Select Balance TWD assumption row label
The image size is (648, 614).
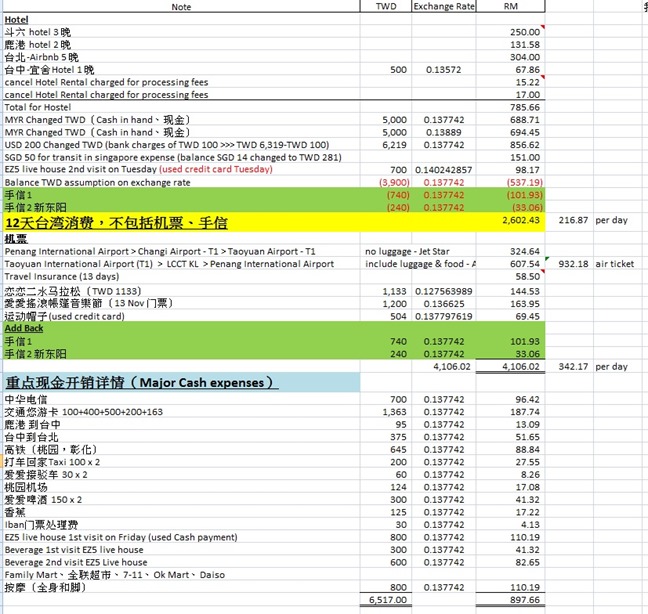[x=97, y=183]
